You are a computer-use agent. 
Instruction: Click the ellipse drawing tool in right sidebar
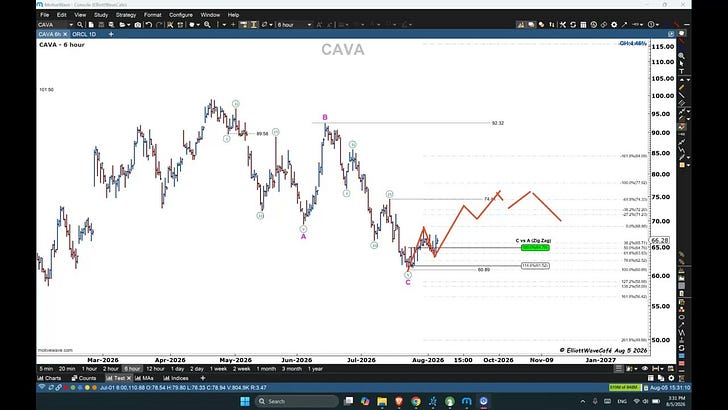682,317
